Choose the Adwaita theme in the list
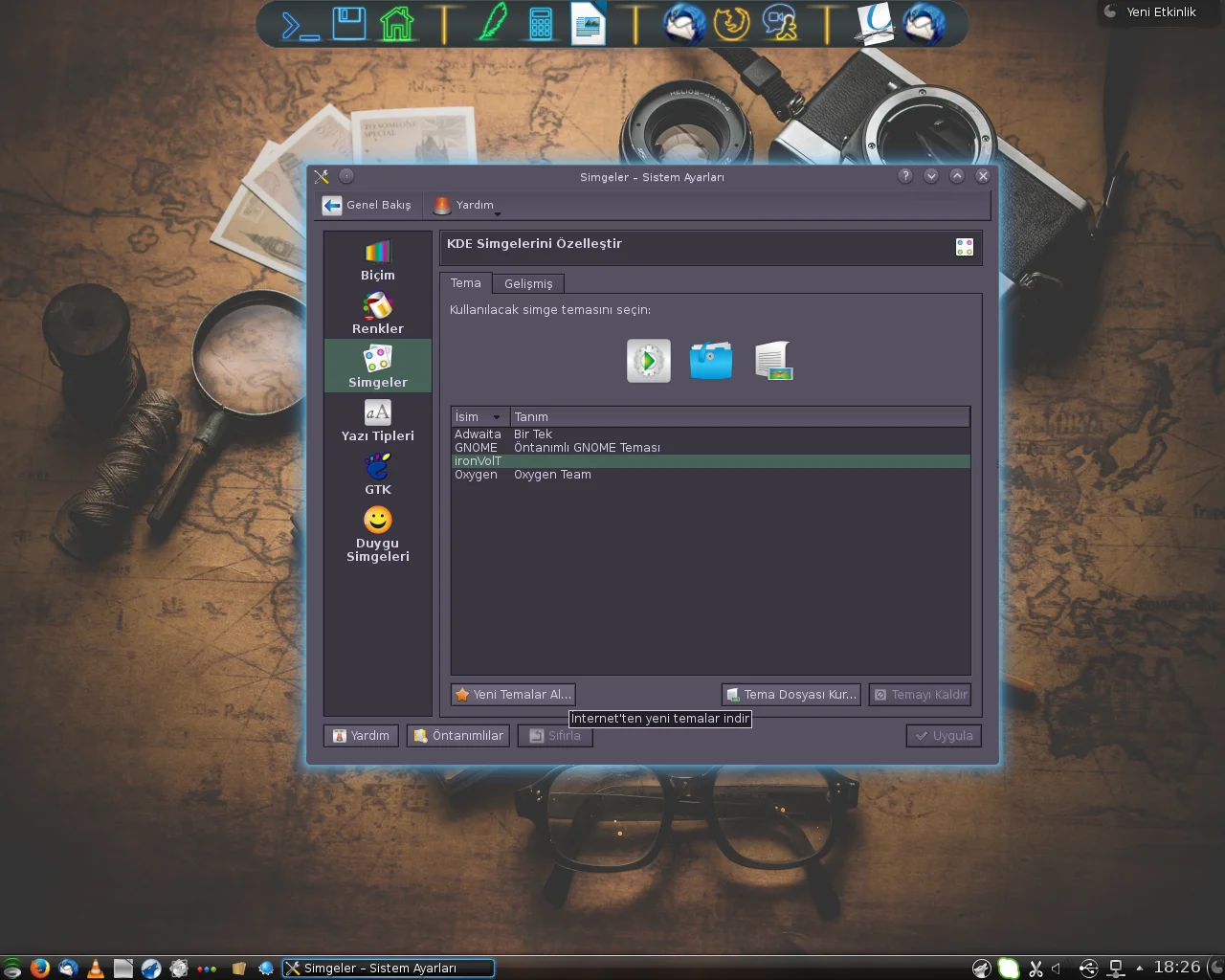1225x980 pixels. pyautogui.click(x=478, y=434)
